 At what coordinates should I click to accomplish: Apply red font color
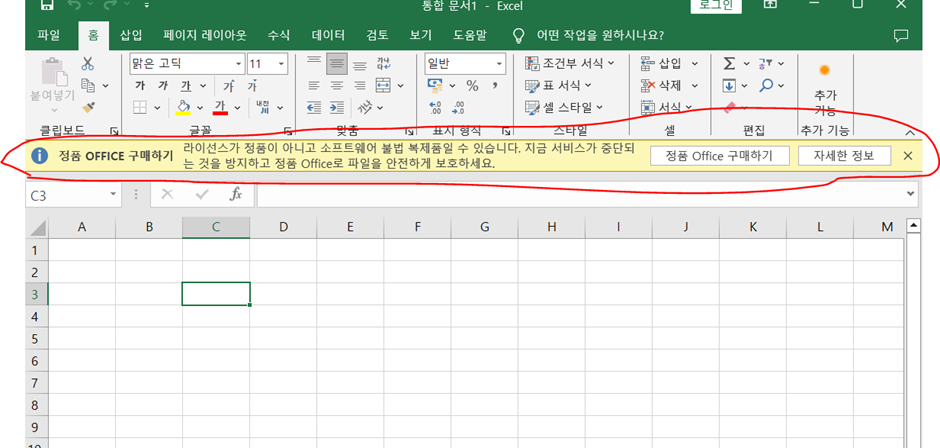coord(221,107)
